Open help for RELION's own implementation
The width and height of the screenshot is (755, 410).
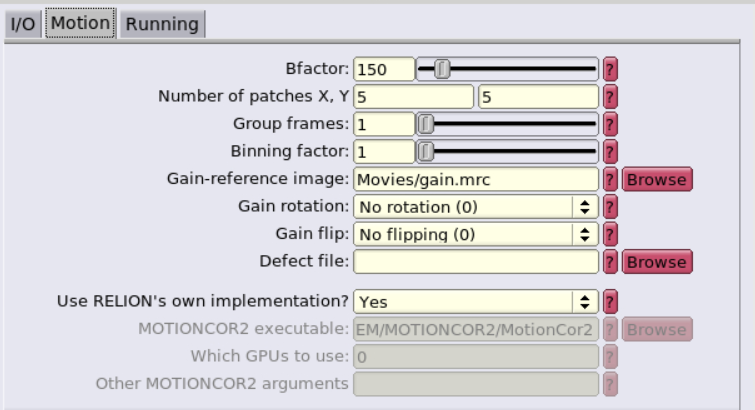pyautogui.click(x=610, y=302)
